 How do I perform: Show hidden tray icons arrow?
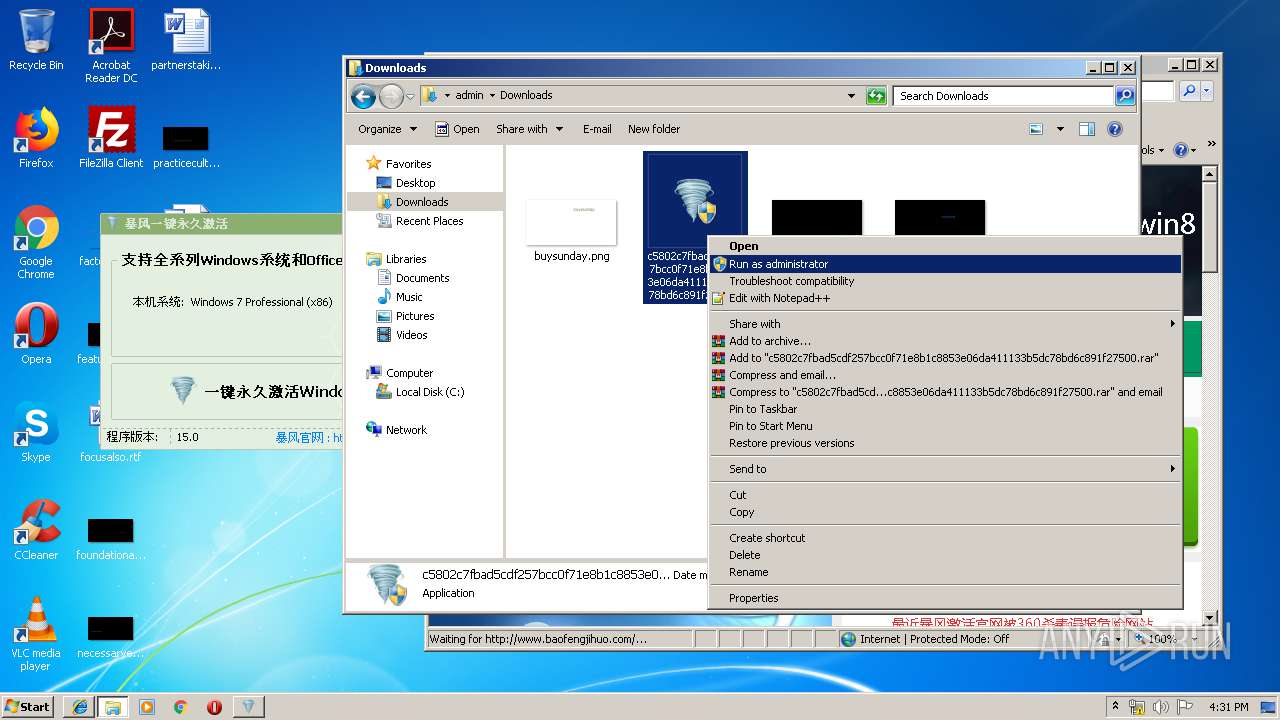coord(1116,706)
